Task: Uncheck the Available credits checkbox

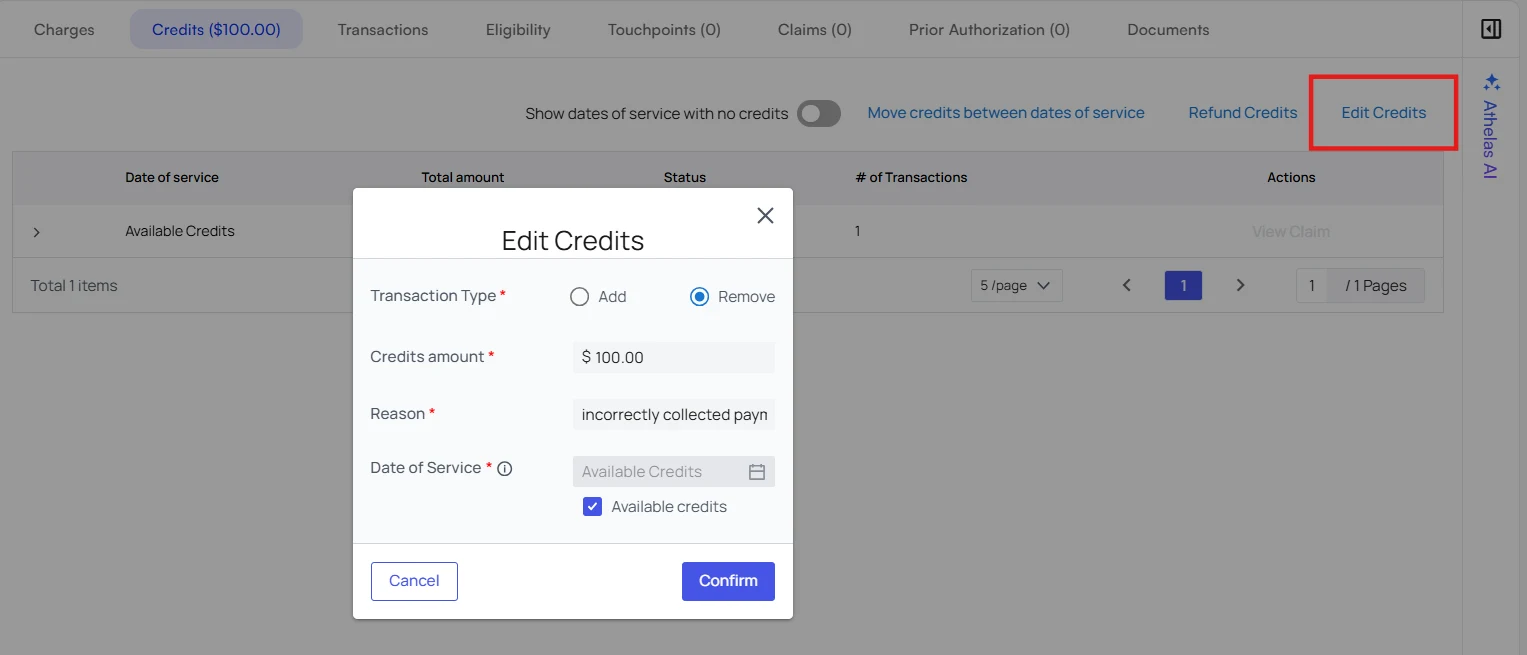Action: (592, 507)
